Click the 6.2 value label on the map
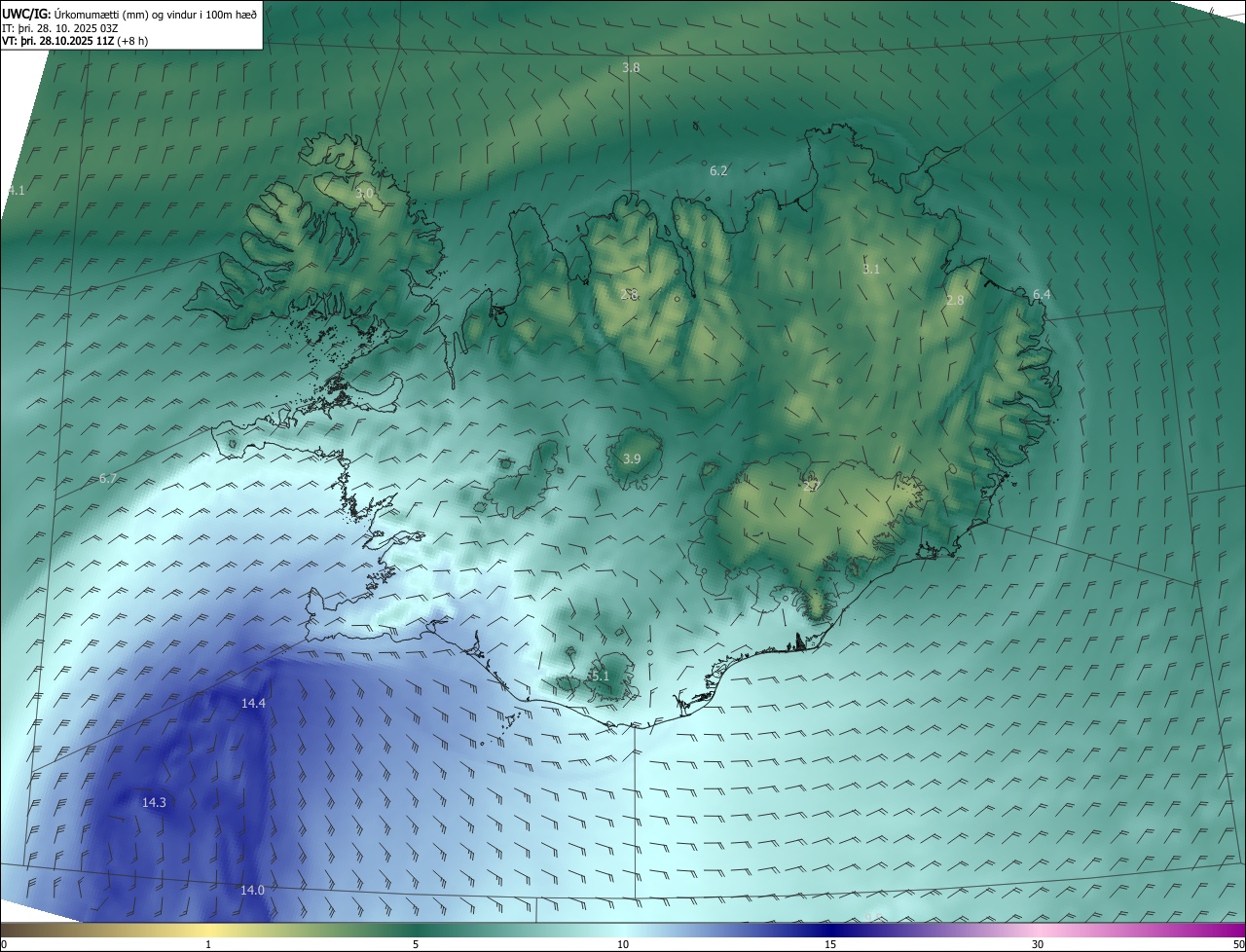 [718, 171]
